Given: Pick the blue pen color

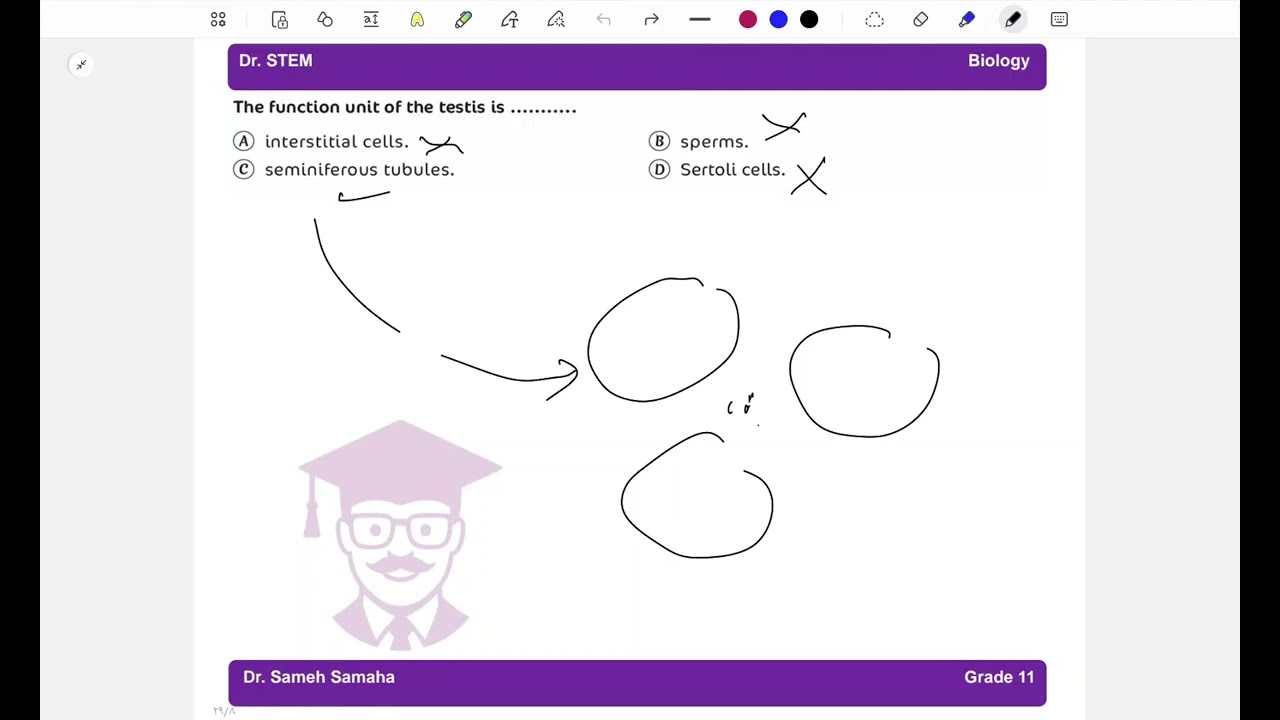Looking at the screenshot, I should [x=778, y=19].
